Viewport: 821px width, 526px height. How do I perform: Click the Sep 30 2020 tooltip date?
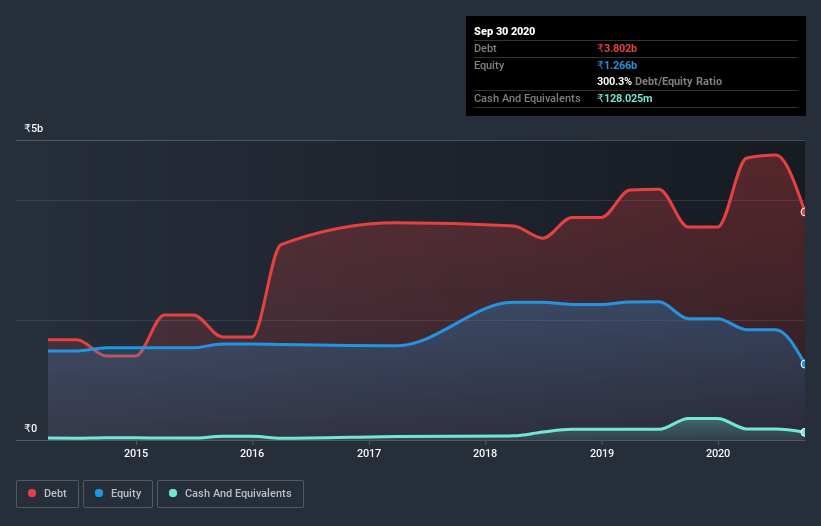click(x=505, y=31)
